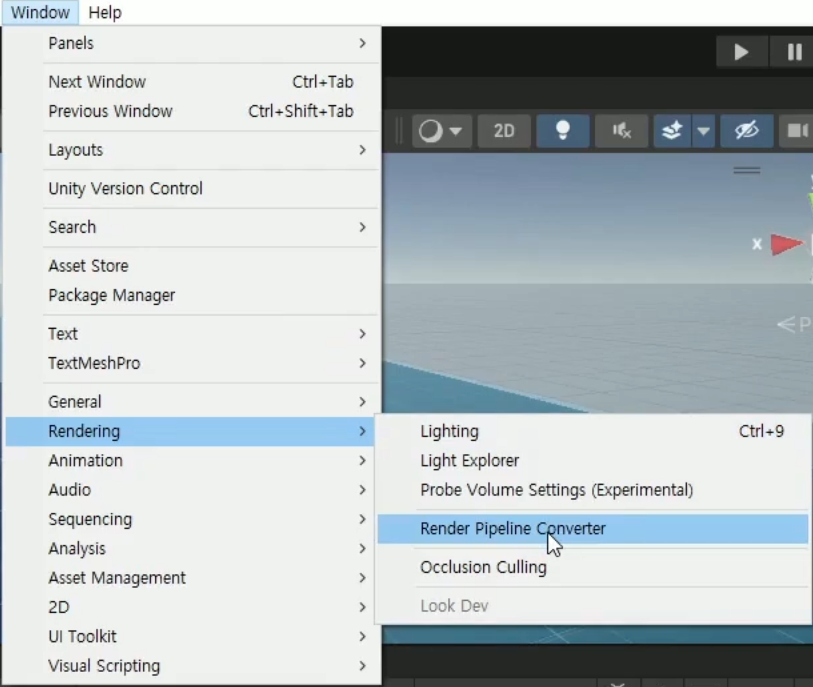
Task: Toggle 2D scene view mode
Action: click(504, 131)
